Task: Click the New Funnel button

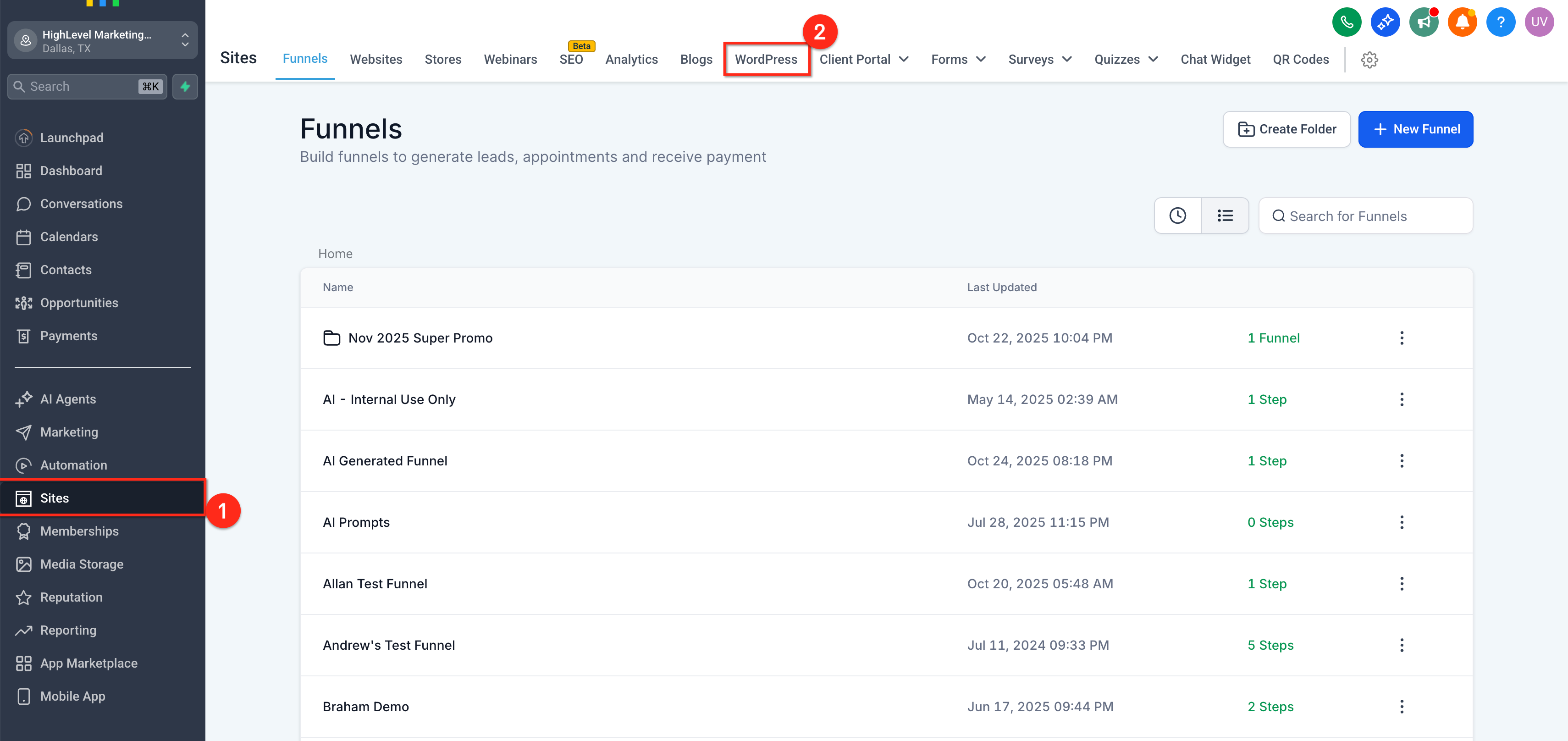Action: pos(1415,129)
